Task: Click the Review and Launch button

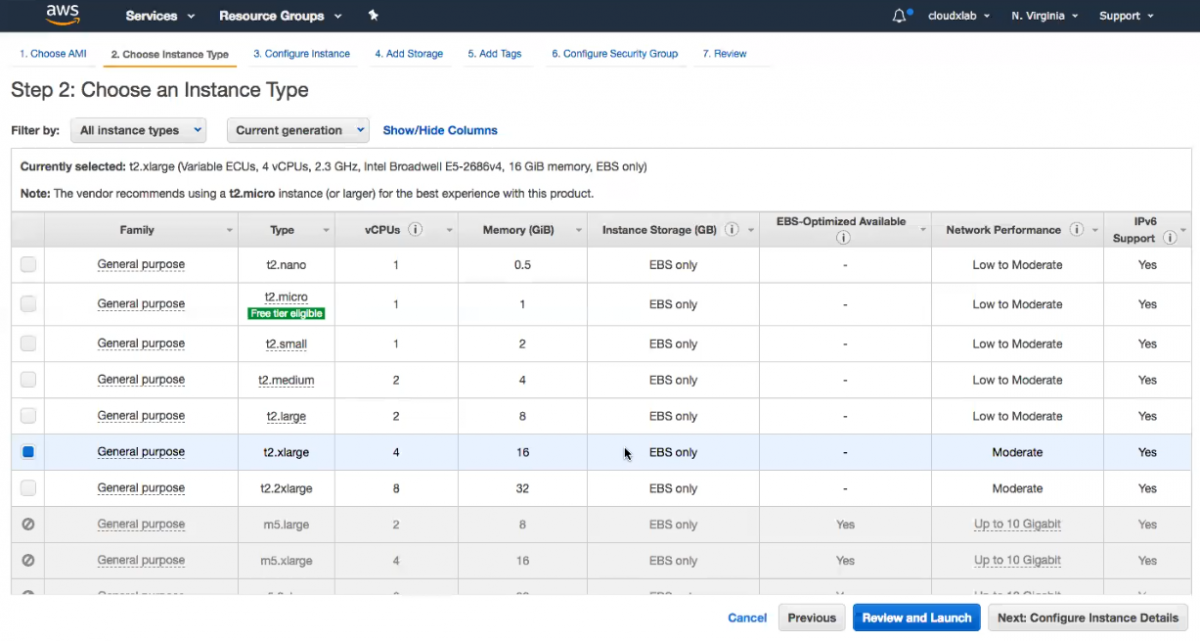Action: [916, 617]
